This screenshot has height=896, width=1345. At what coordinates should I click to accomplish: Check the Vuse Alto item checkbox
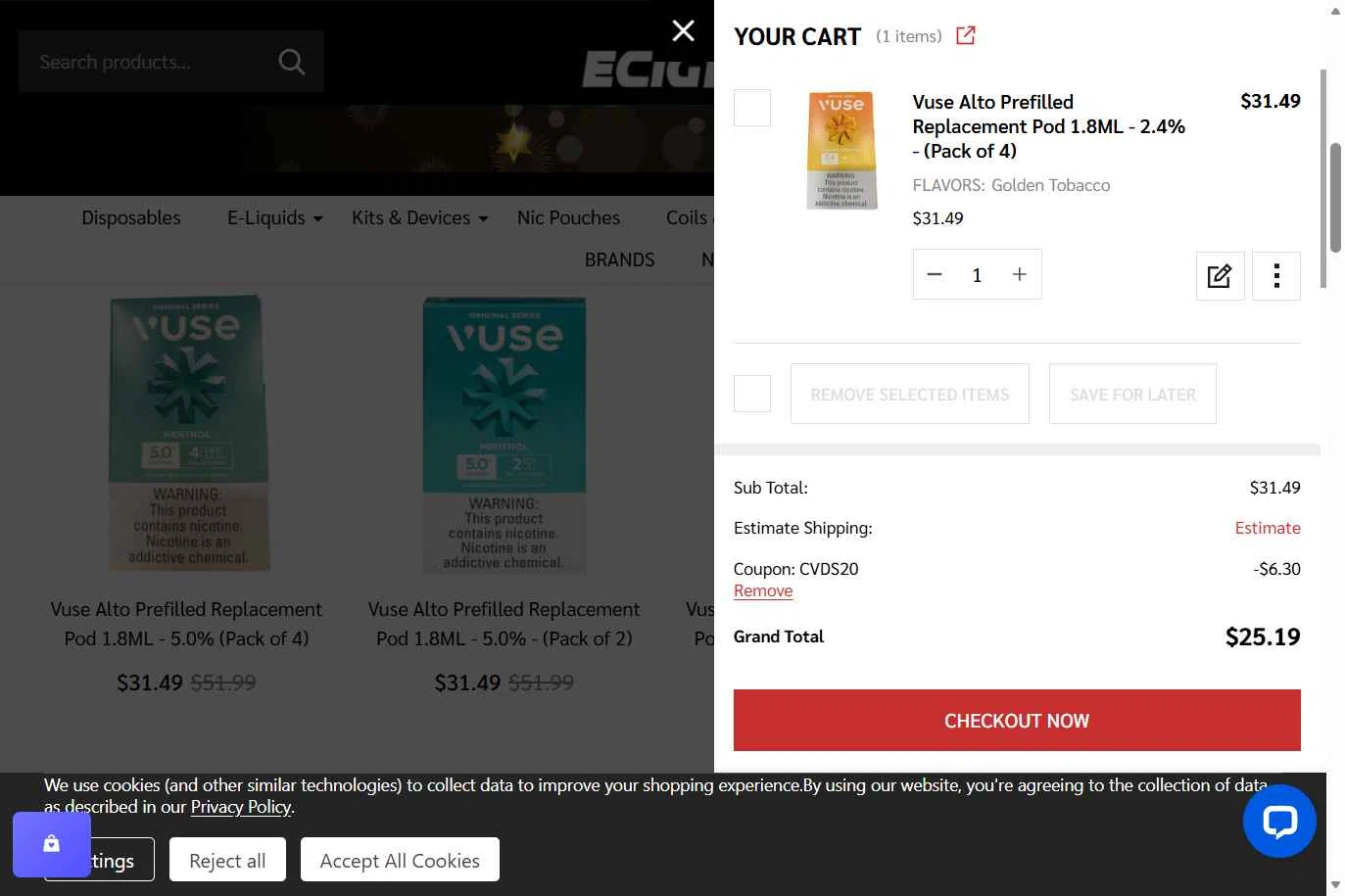coord(752,108)
